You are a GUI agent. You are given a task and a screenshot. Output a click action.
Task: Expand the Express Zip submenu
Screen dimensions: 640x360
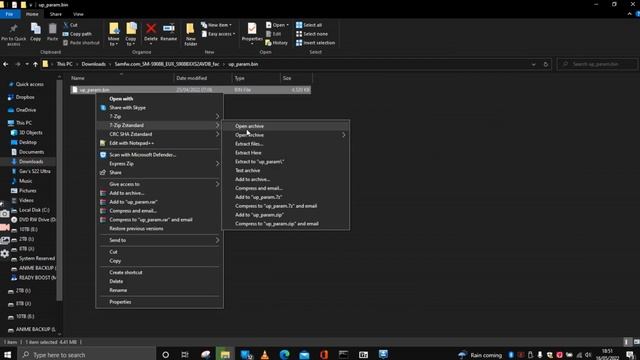[x=159, y=164]
